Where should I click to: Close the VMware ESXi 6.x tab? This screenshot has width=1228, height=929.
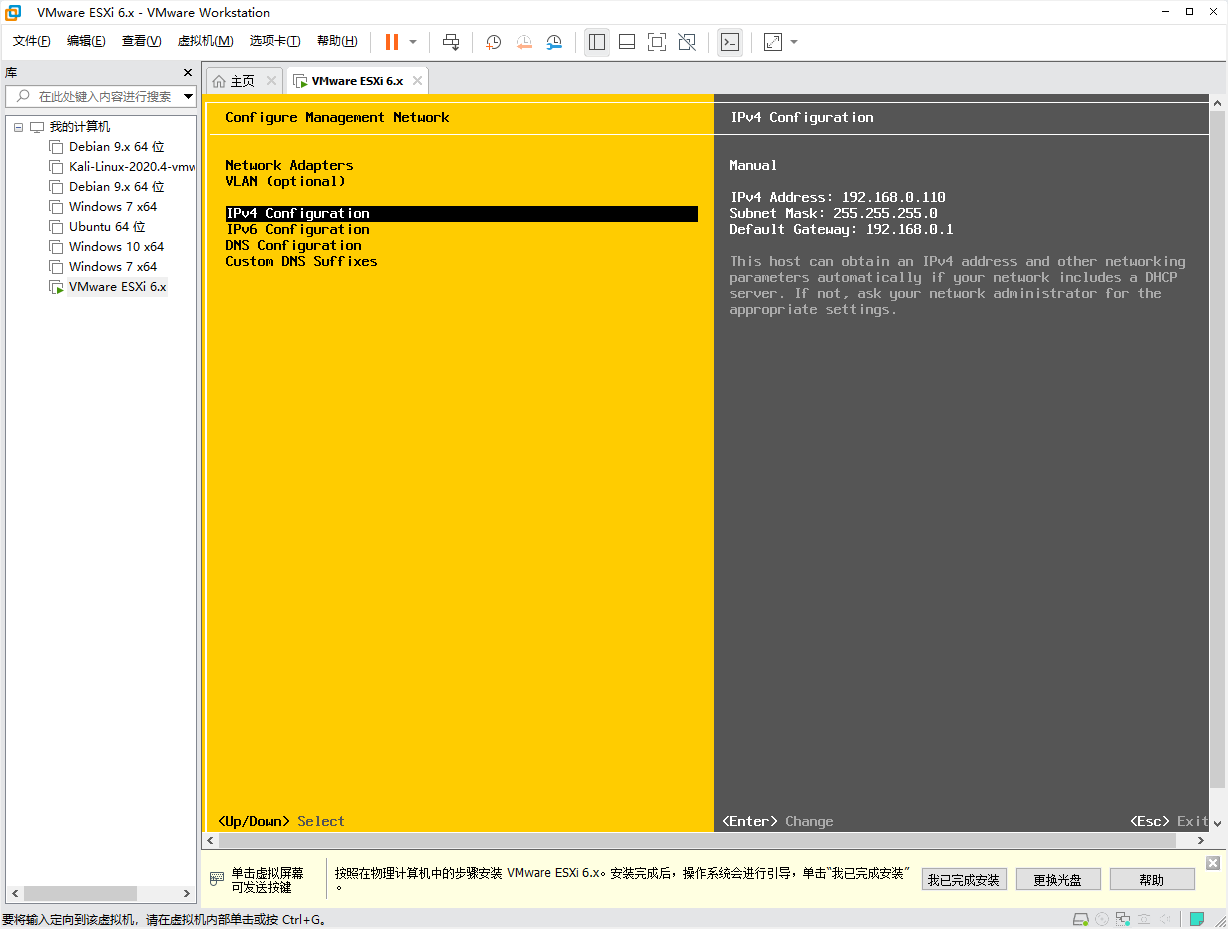[x=418, y=81]
